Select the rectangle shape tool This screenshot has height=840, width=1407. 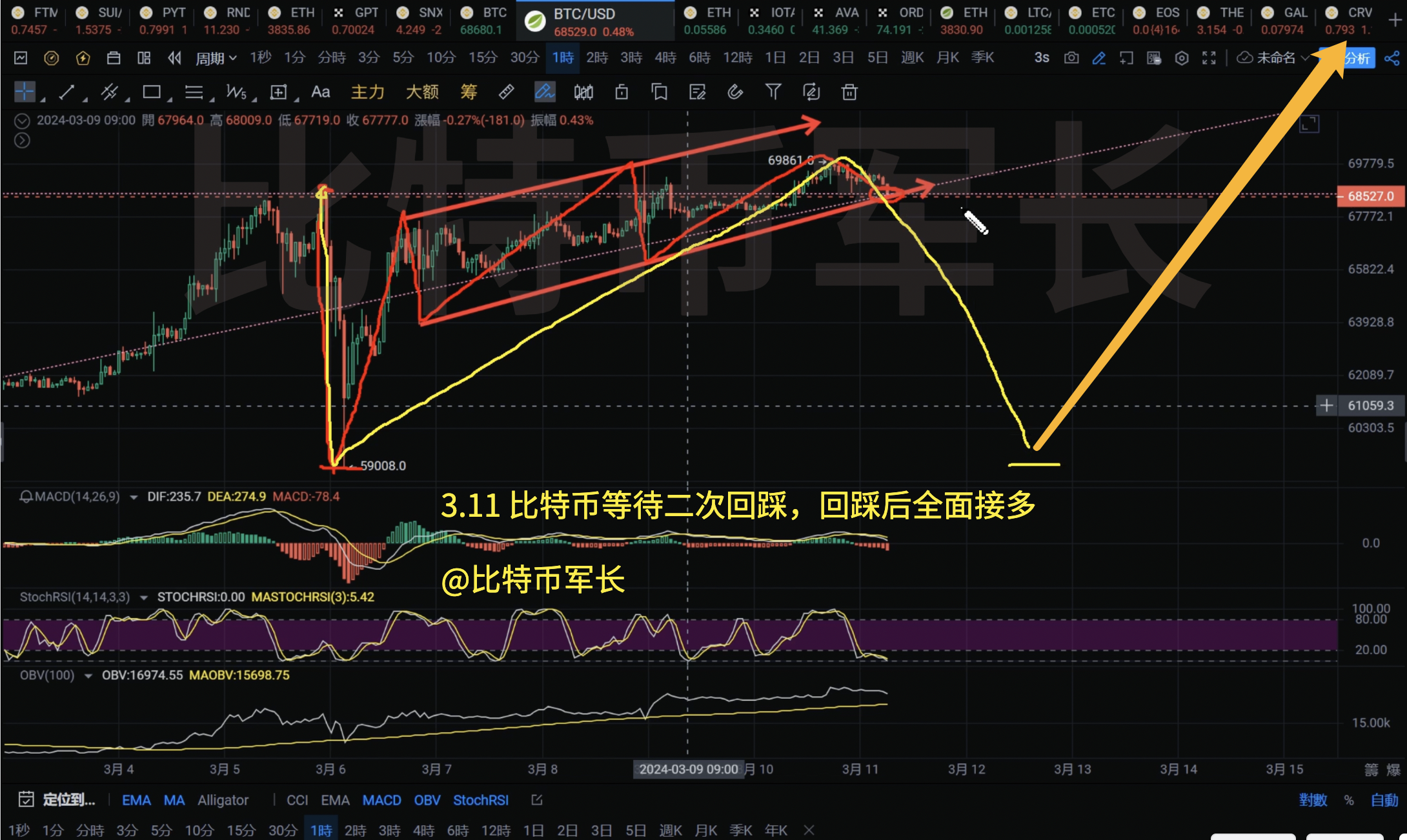pyautogui.click(x=152, y=92)
